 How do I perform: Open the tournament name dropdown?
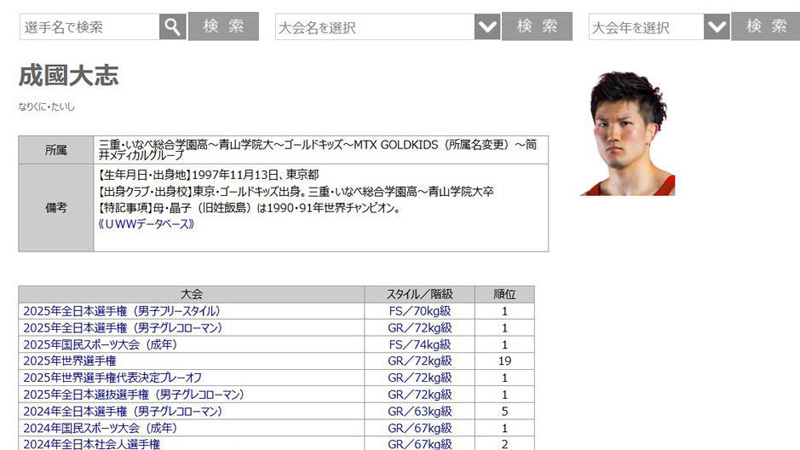(x=375, y=27)
